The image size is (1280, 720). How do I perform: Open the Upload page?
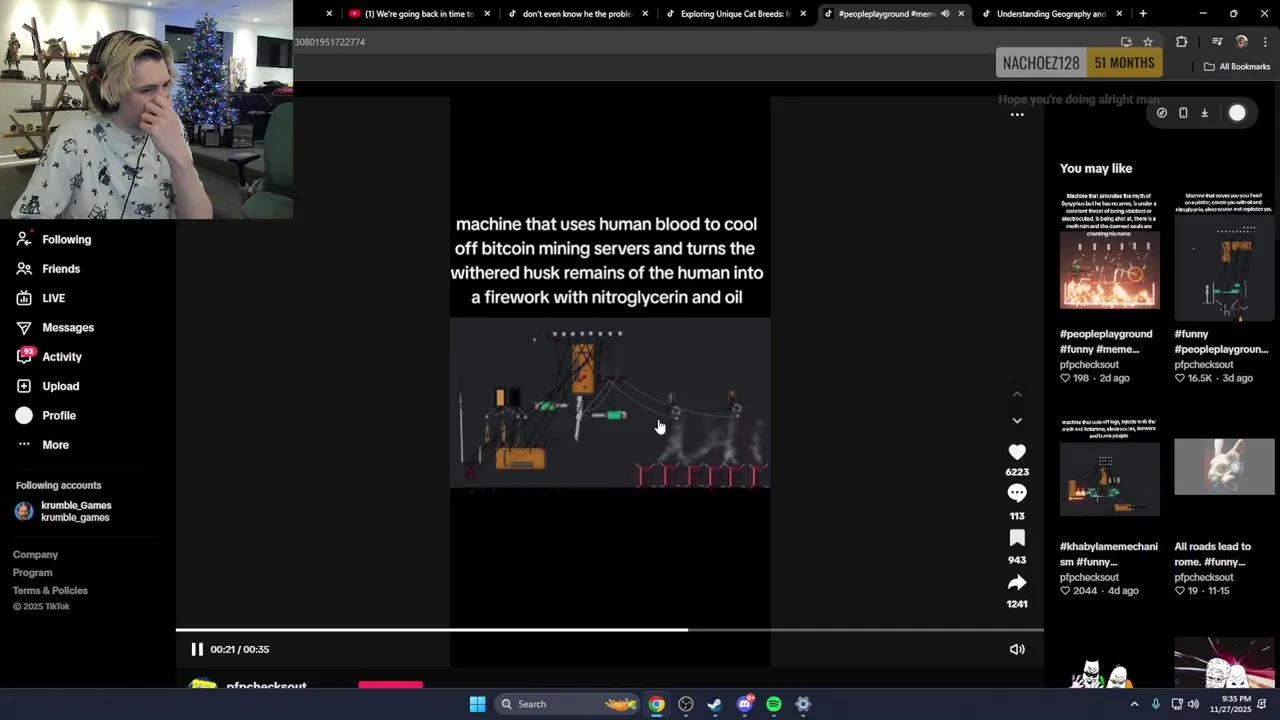pyautogui.click(x=47, y=386)
